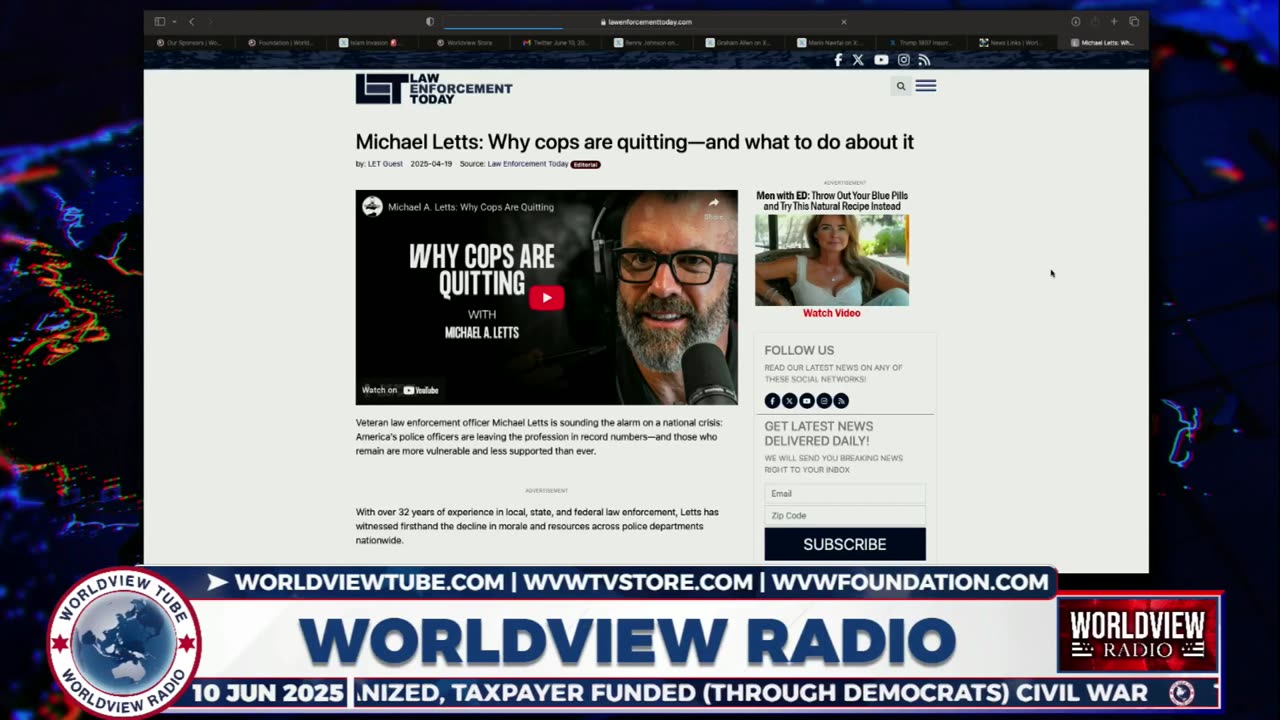The width and height of the screenshot is (1280, 720).
Task: Switch to the Foundation tab
Action: [280, 43]
